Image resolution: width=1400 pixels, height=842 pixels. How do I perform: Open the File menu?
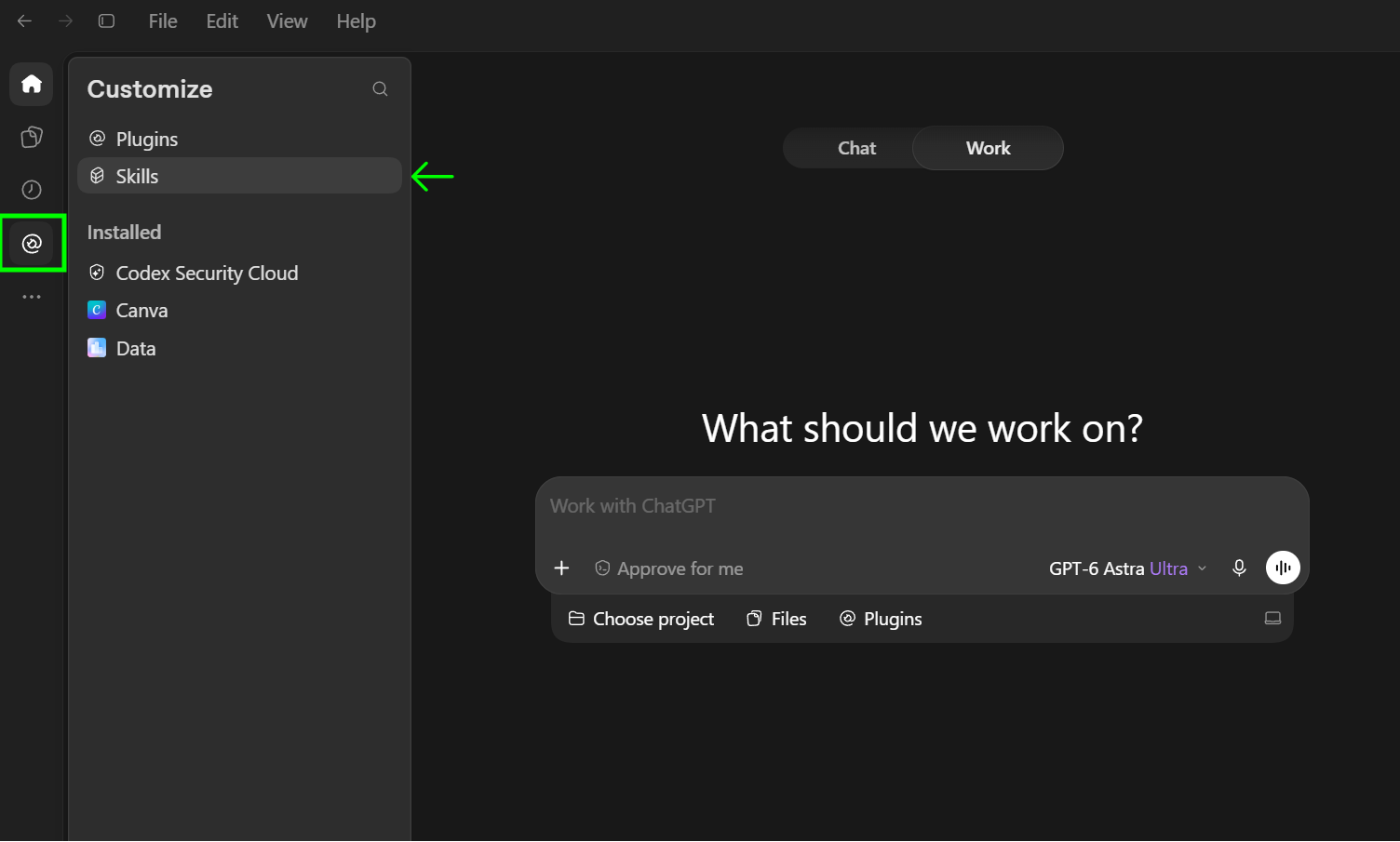click(163, 21)
